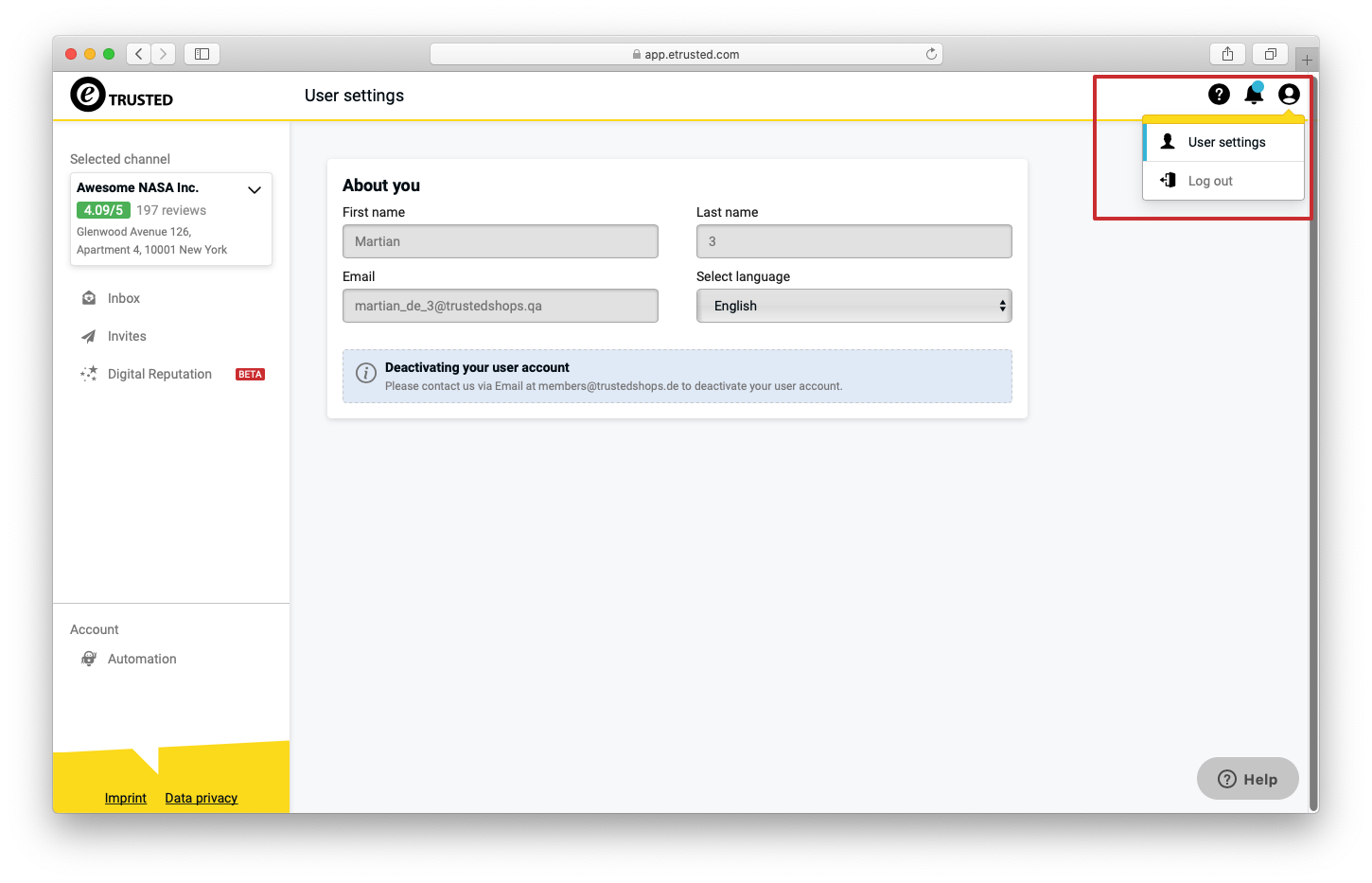This screenshot has height=883, width=1372.
Task: Click the user profile avatar icon
Action: pos(1289,94)
